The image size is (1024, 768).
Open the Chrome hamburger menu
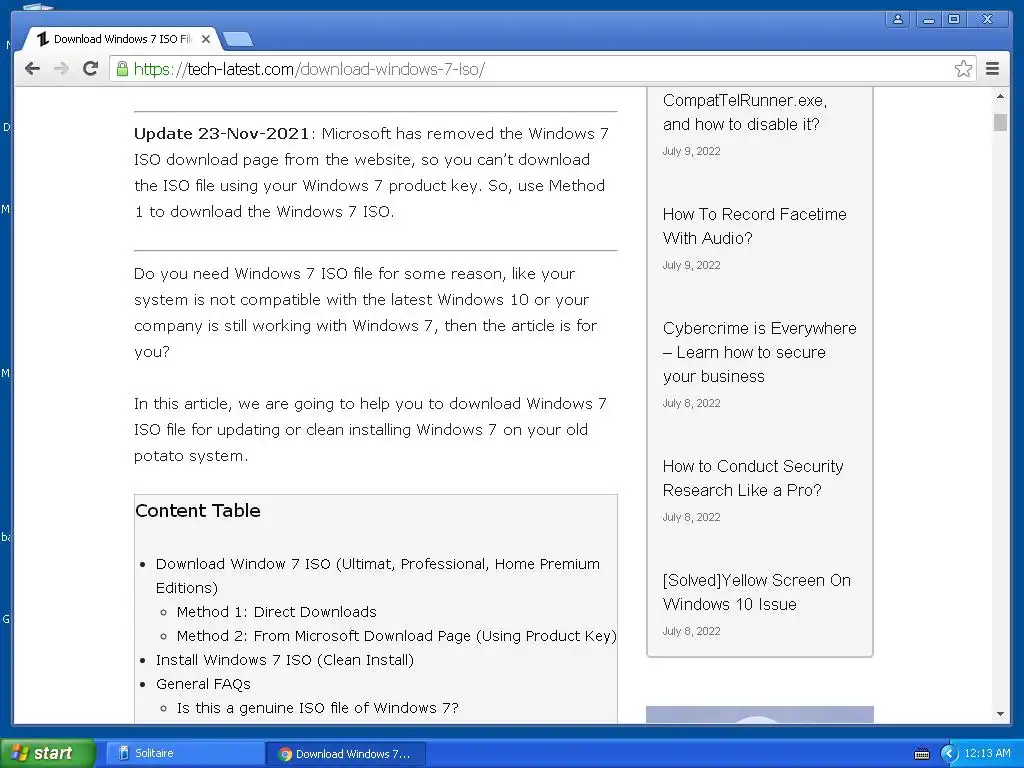pos(993,69)
